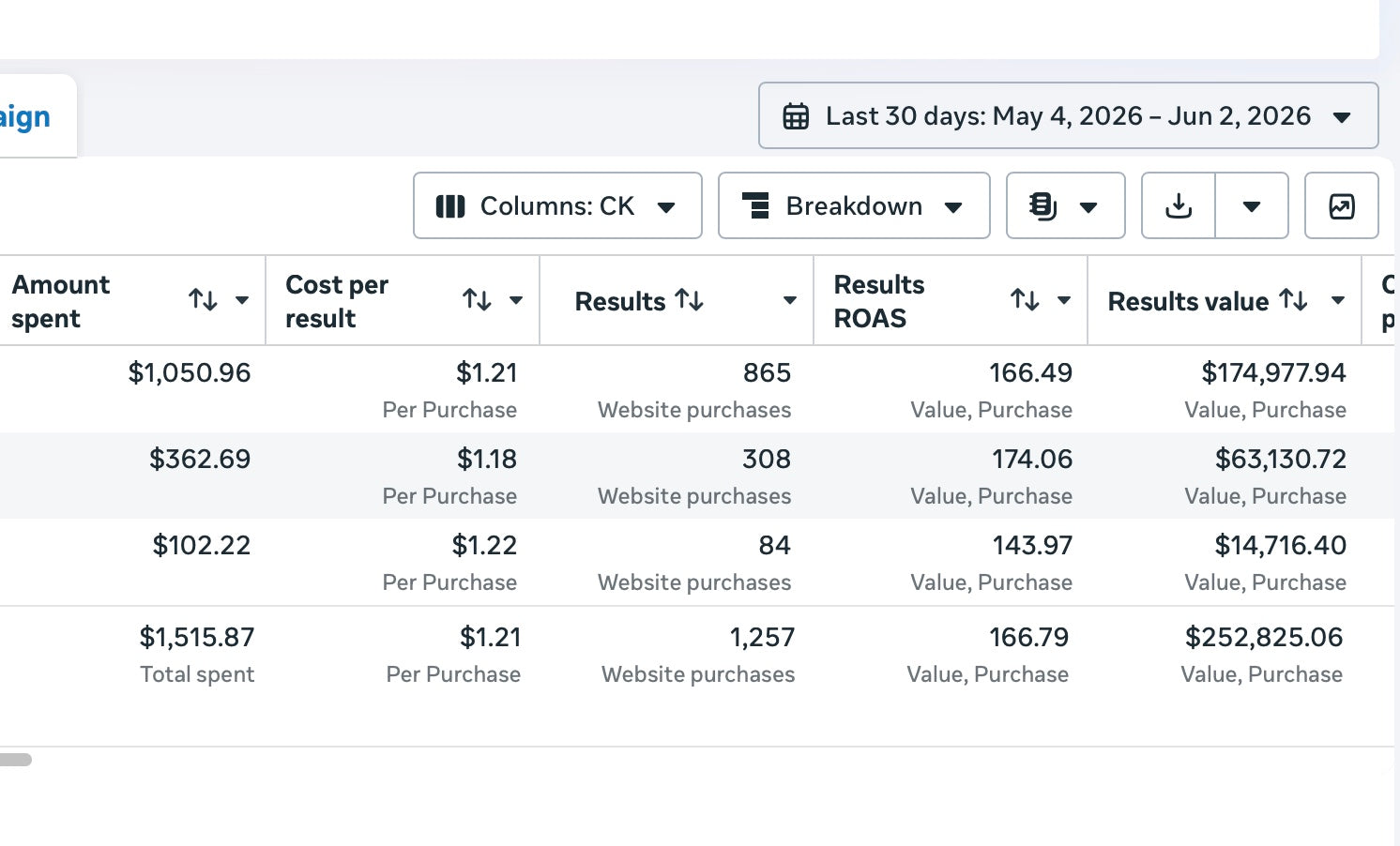Open the reports icon dropdown
1400x846 pixels.
(1065, 205)
